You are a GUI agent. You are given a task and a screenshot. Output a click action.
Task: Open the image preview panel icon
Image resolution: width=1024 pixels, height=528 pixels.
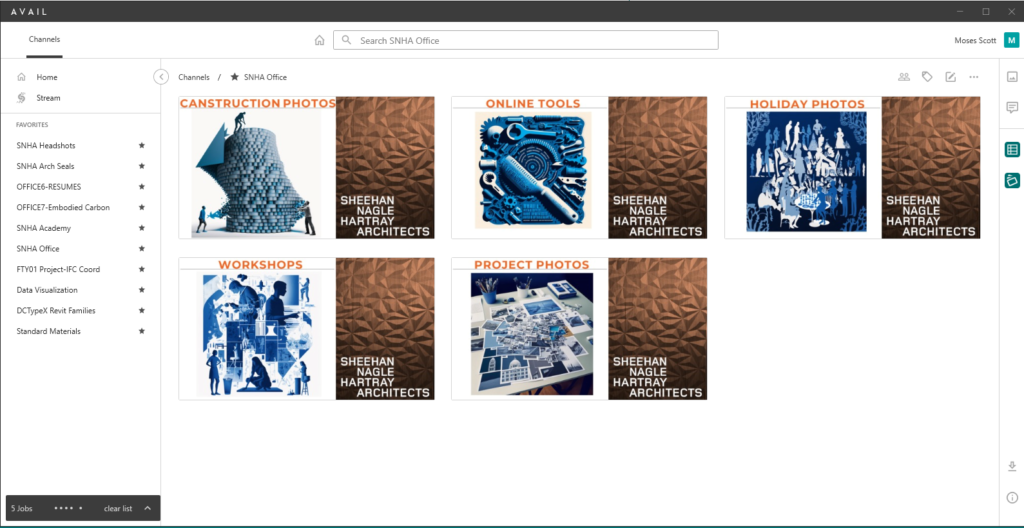click(x=1012, y=76)
